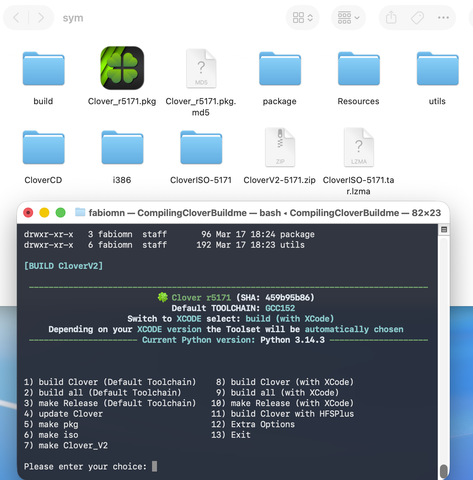
Task: Click the 'i386' folder name label
Action: coord(122,180)
